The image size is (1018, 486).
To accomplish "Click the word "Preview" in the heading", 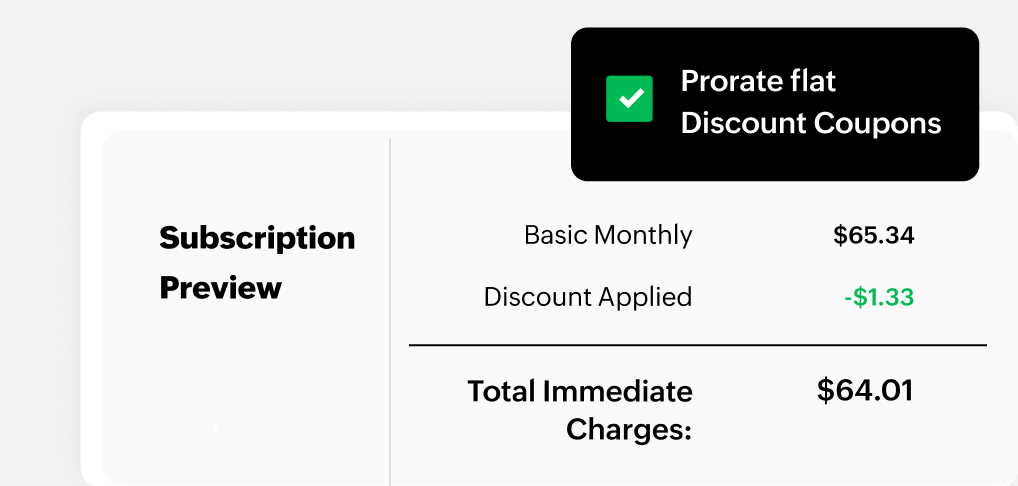I will click(220, 288).
